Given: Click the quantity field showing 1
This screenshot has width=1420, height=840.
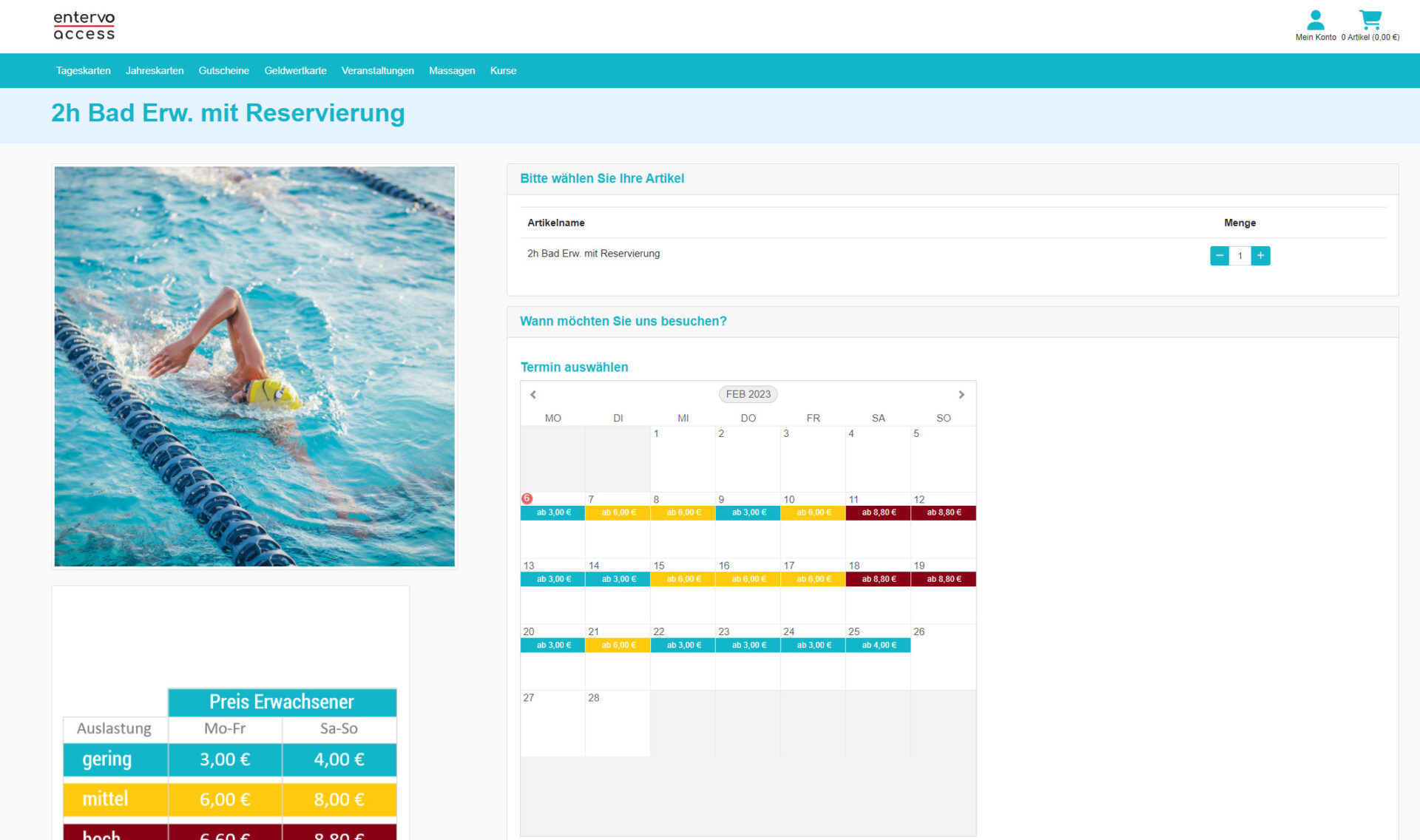Looking at the screenshot, I should coord(1240,256).
